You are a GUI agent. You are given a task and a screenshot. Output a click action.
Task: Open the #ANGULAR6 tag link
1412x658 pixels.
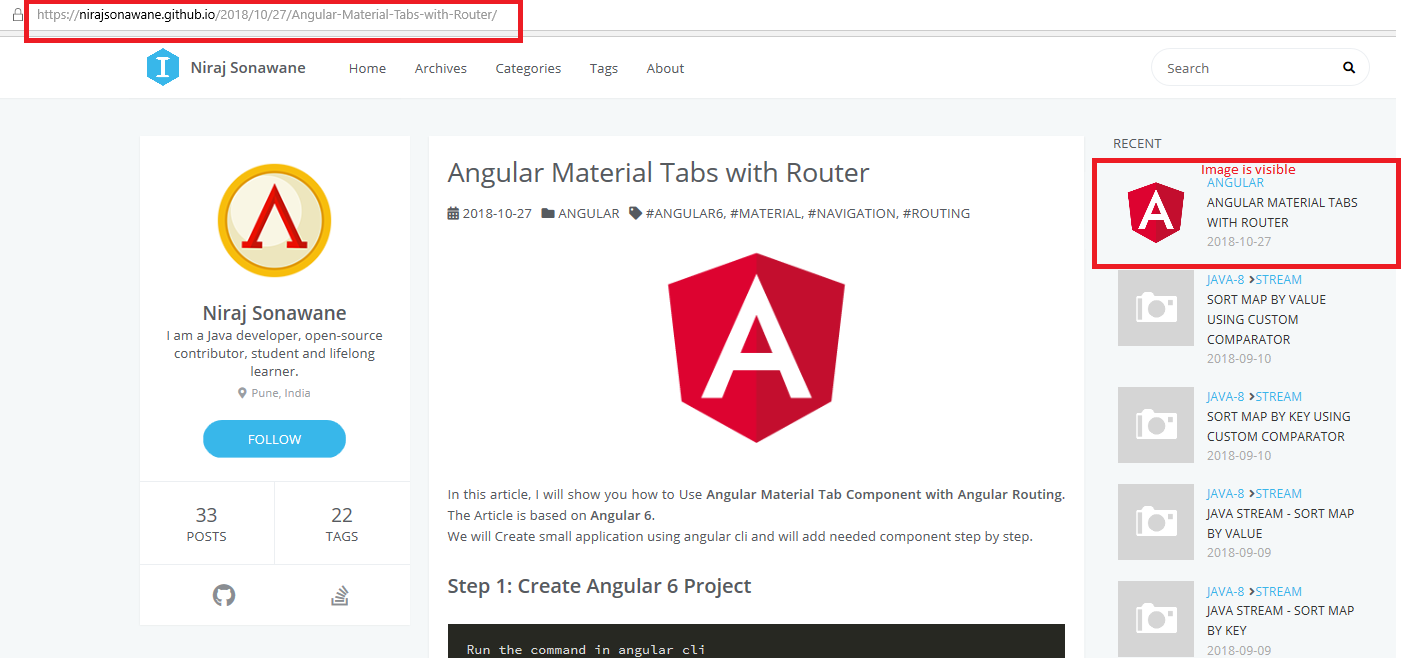[685, 213]
